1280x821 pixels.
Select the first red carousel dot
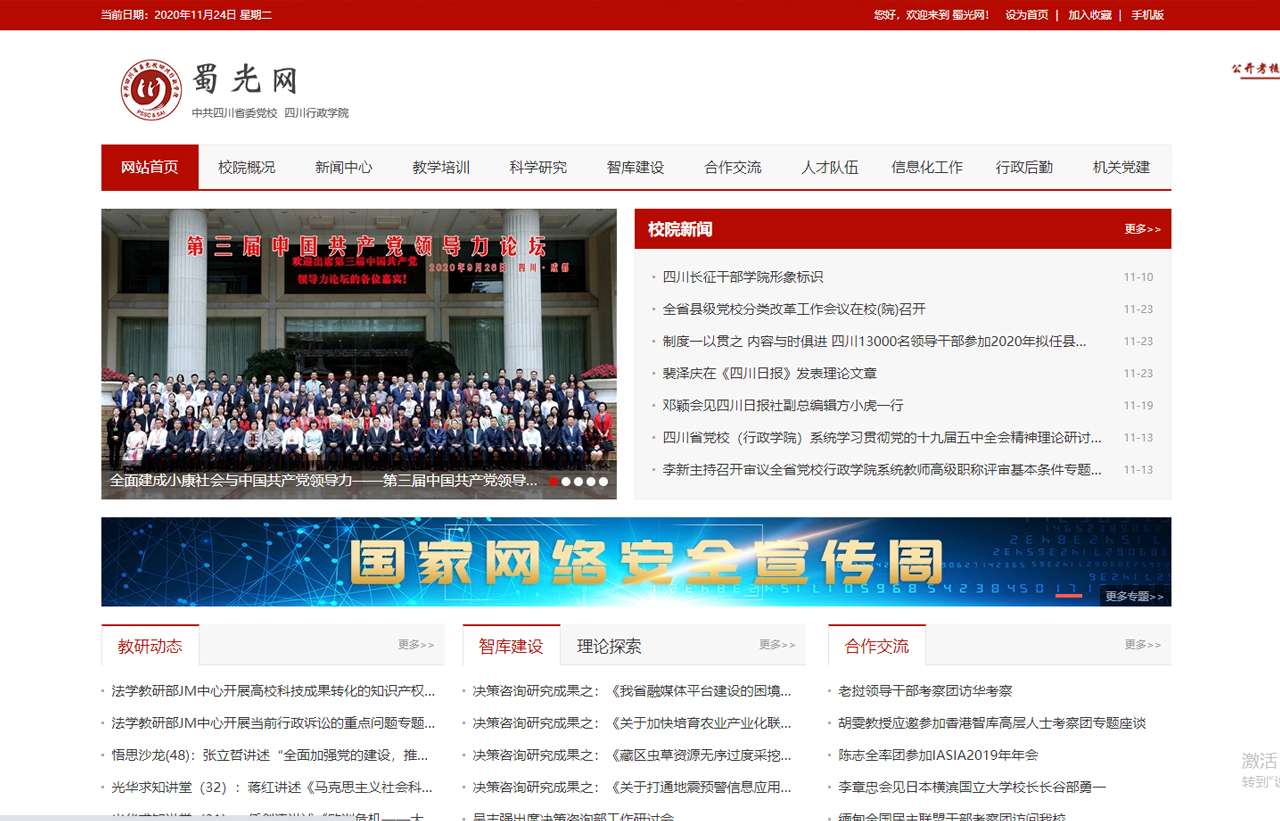pos(554,481)
